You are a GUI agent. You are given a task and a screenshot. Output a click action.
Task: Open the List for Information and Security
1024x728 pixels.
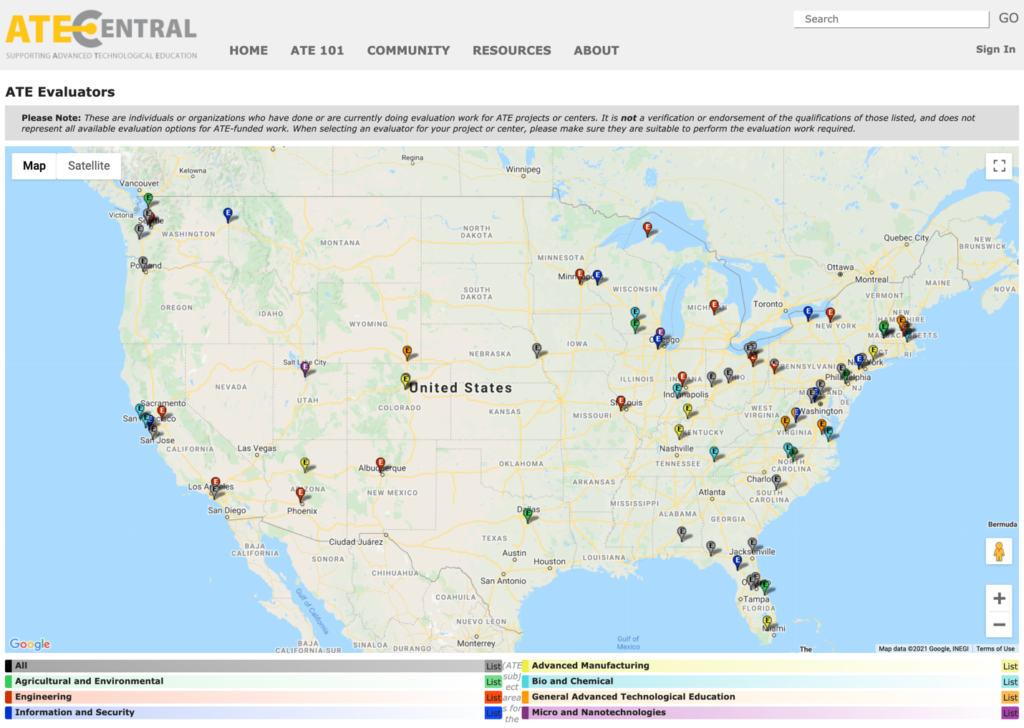coord(493,713)
